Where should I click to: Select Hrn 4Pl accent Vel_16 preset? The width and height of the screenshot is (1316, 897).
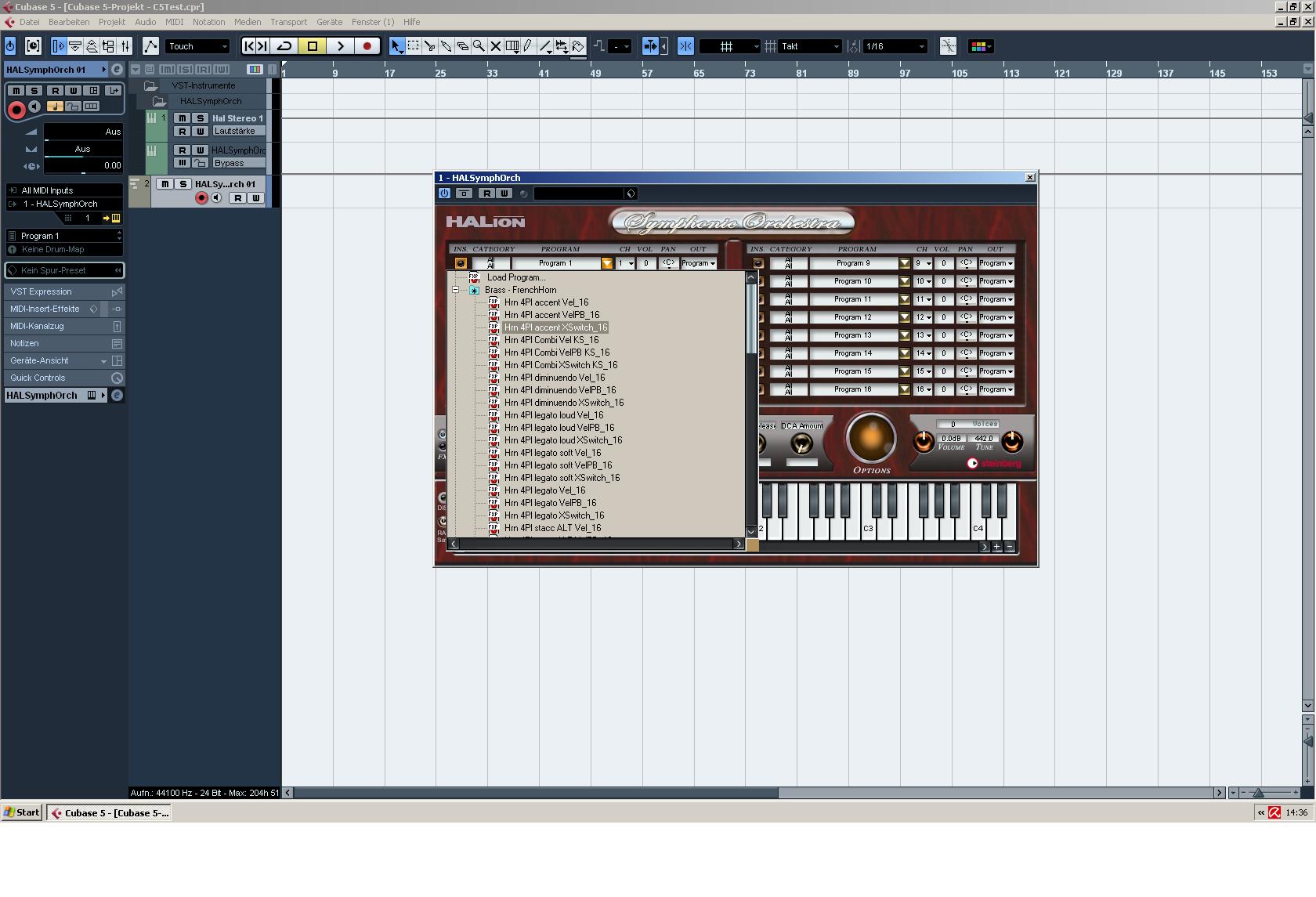click(546, 302)
